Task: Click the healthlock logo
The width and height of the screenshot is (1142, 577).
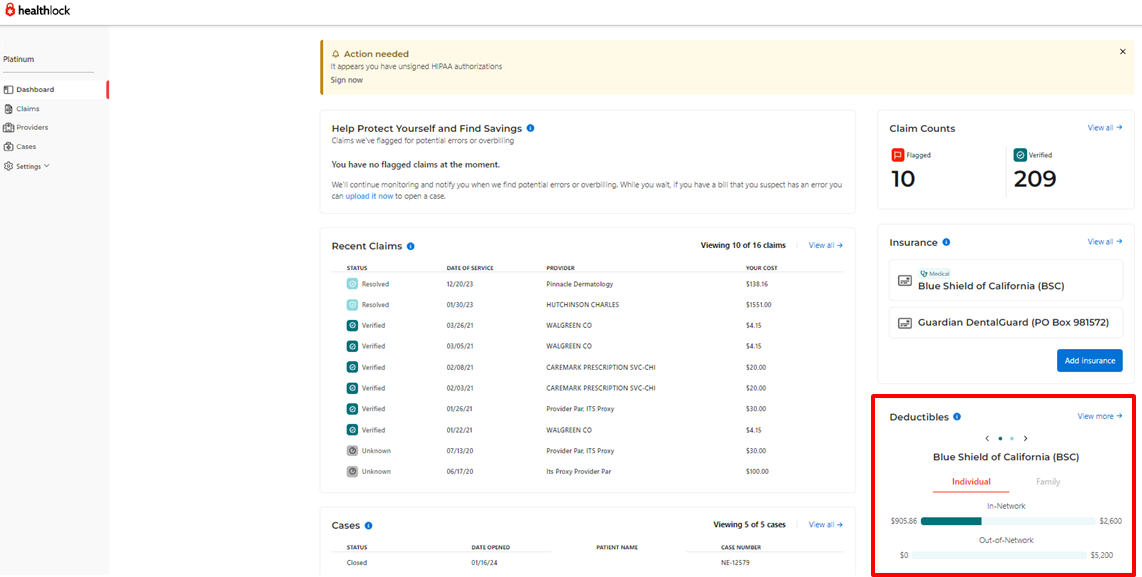Action: click(x=38, y=10)
